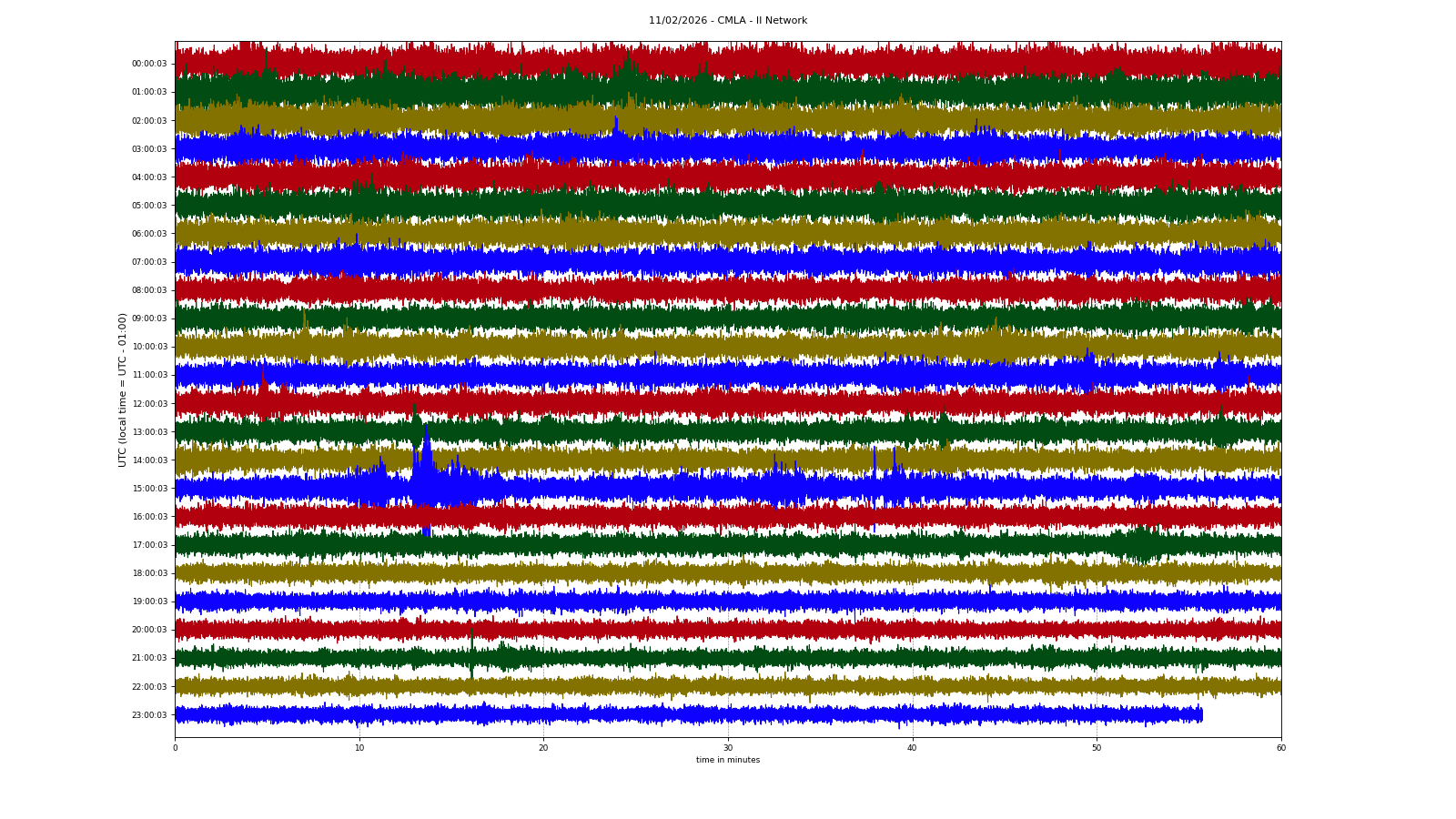Pick the 09:00:03 hour label

[x=149, y=318]
